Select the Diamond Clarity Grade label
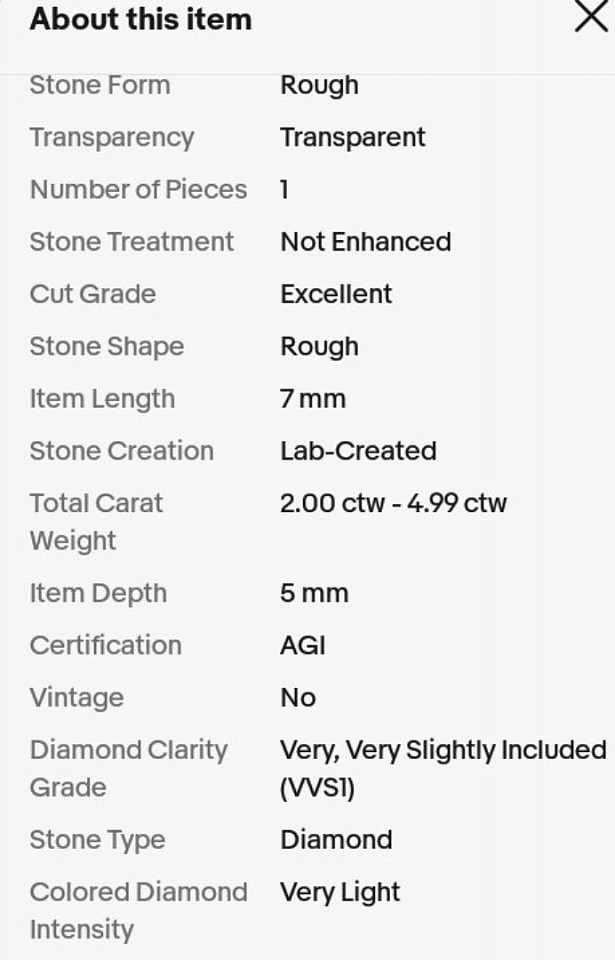This screenshot has width=615, height=960. 129,769
